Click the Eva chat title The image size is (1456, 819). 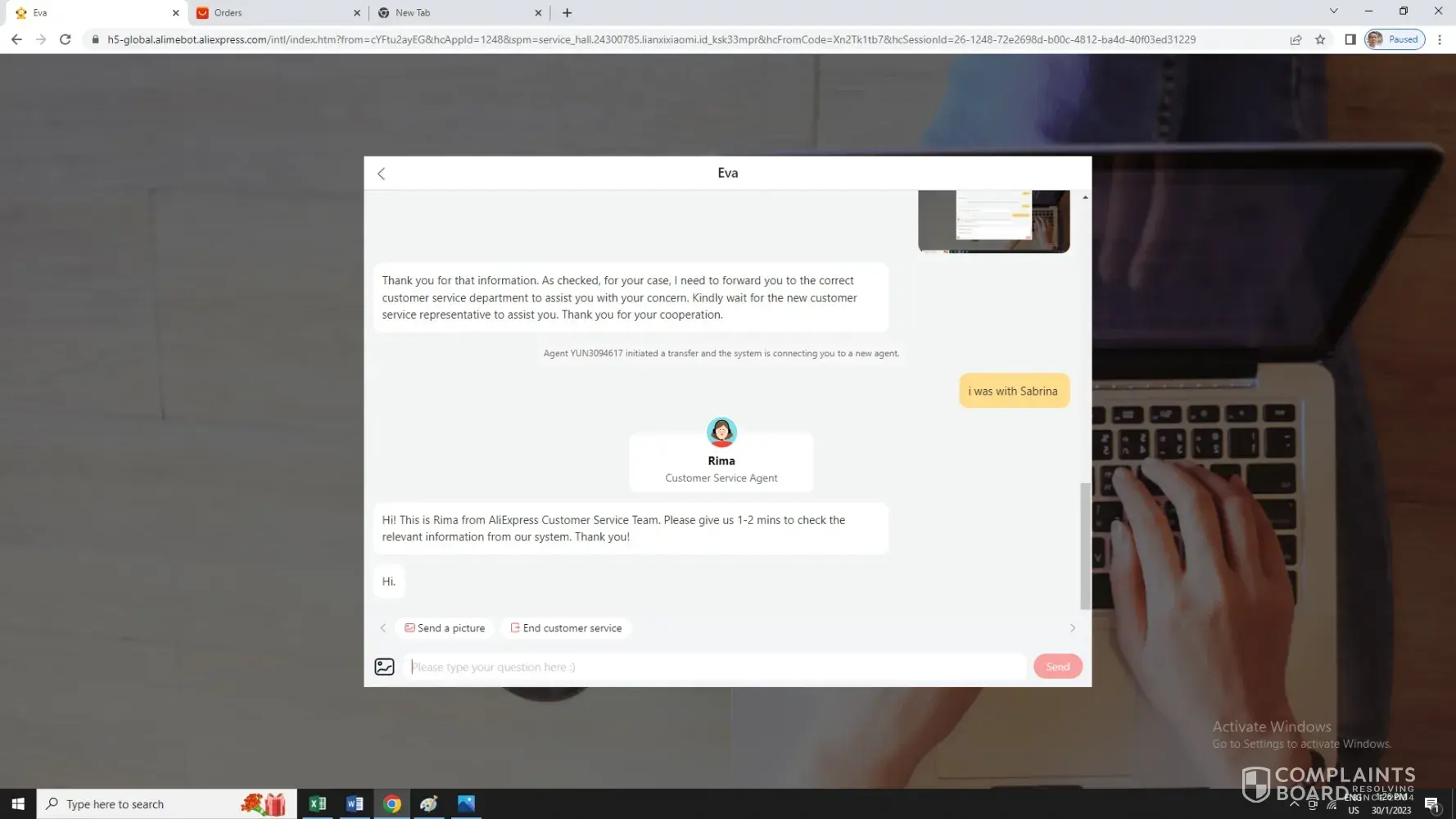(x=727, y=173)
